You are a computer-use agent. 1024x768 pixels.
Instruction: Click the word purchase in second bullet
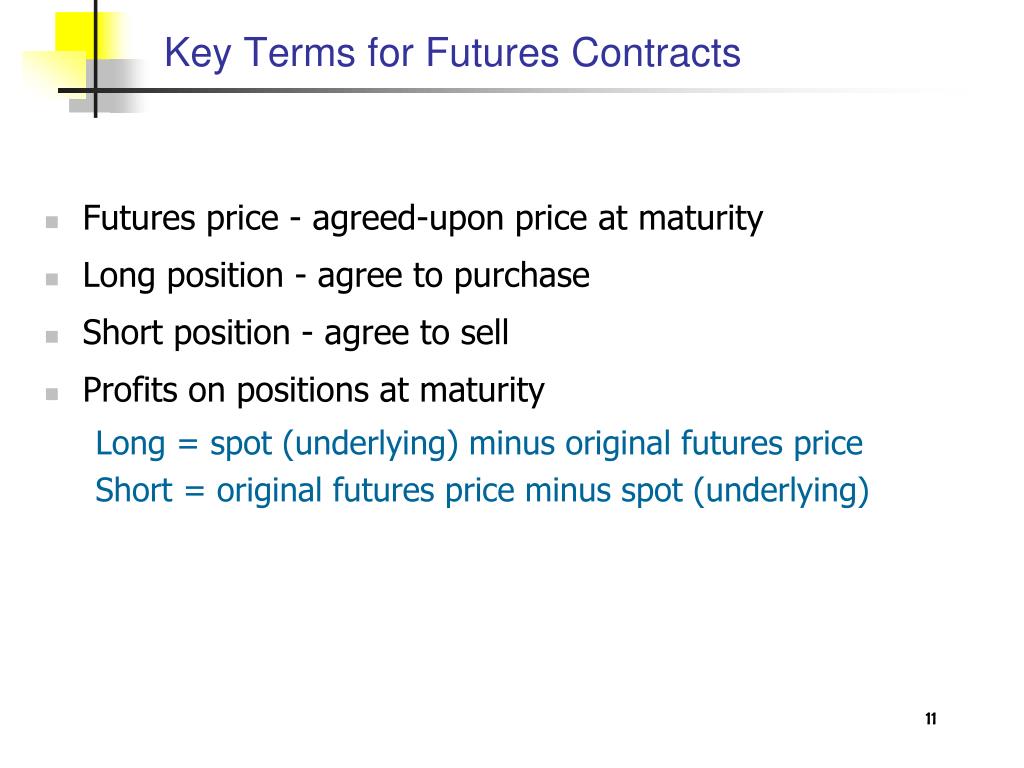(521, 277)
